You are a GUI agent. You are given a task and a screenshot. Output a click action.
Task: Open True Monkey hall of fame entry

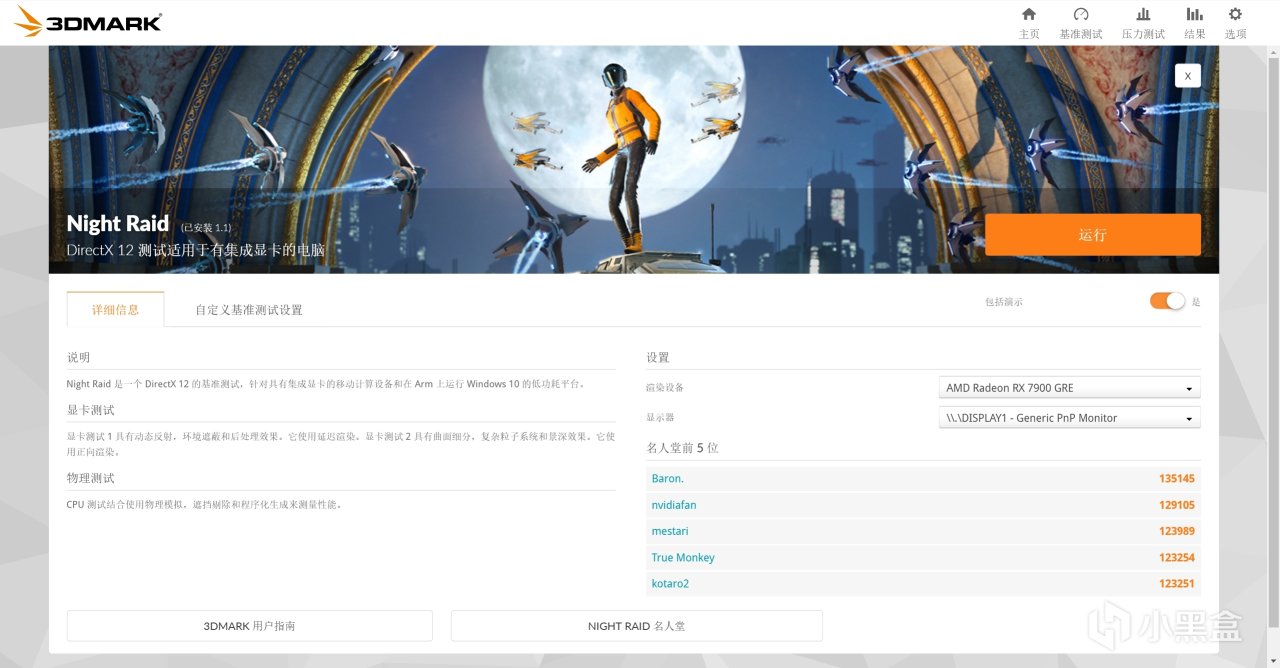point(683,557)
